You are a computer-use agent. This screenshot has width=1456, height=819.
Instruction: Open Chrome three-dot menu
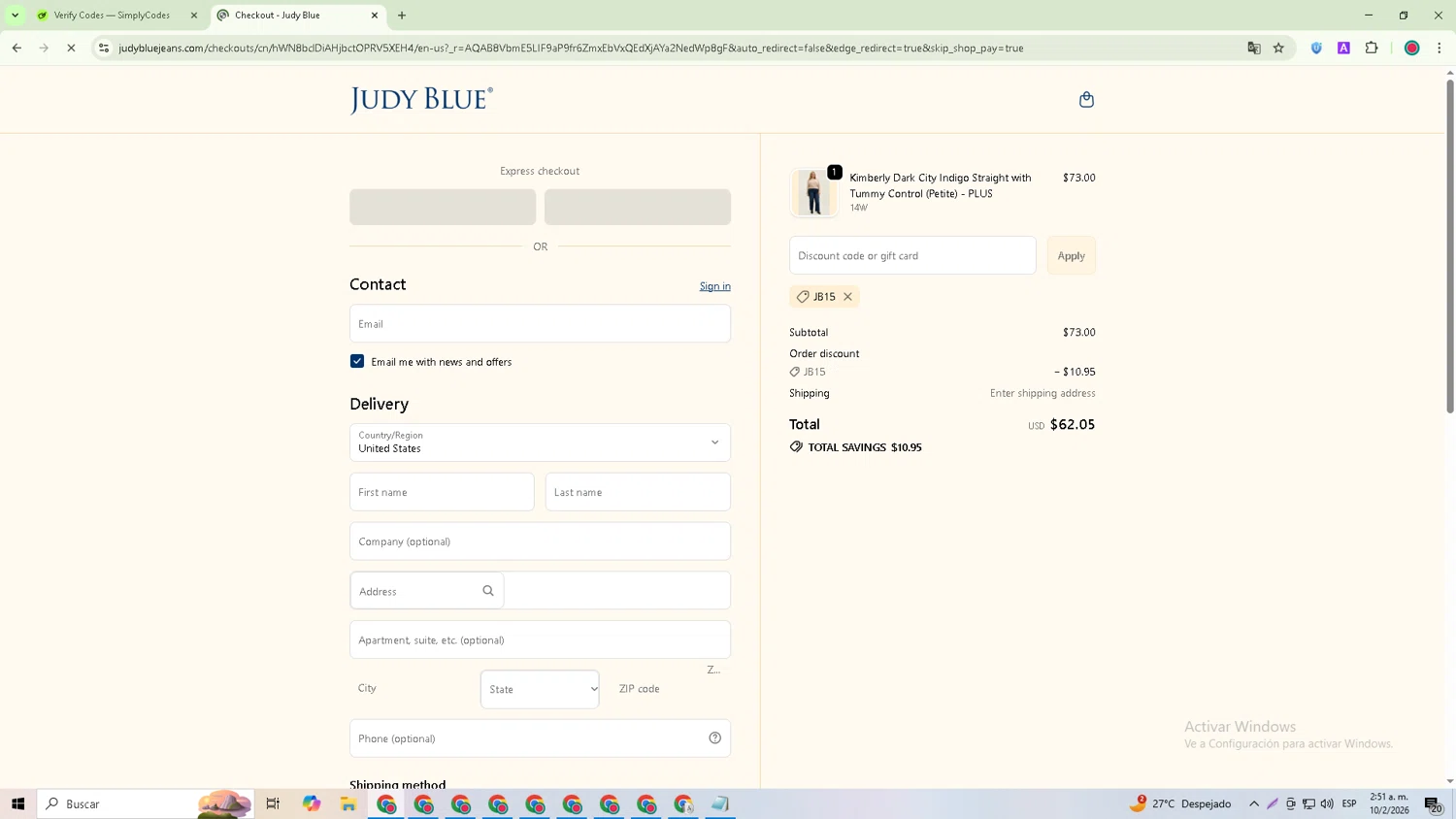pyautogui.click(x=1439, y=48)
